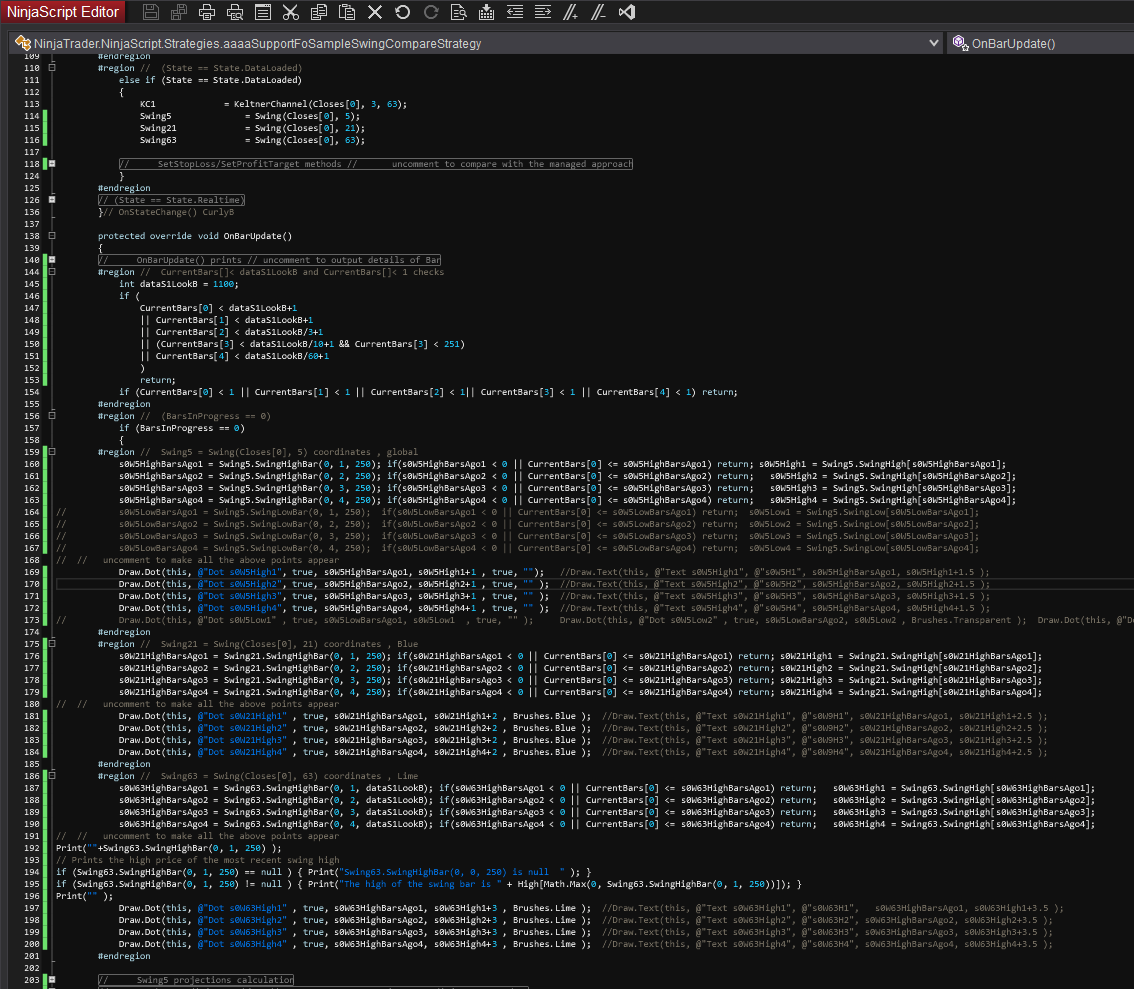
Task: Open Find in the toolbar
Action: 458,13
